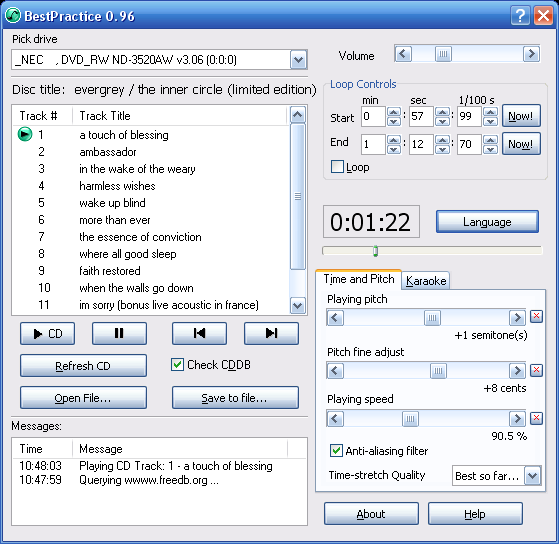Switch to the Karaoke tab
The width and height of the screenshot is (559, 544).
pos(426,281)
